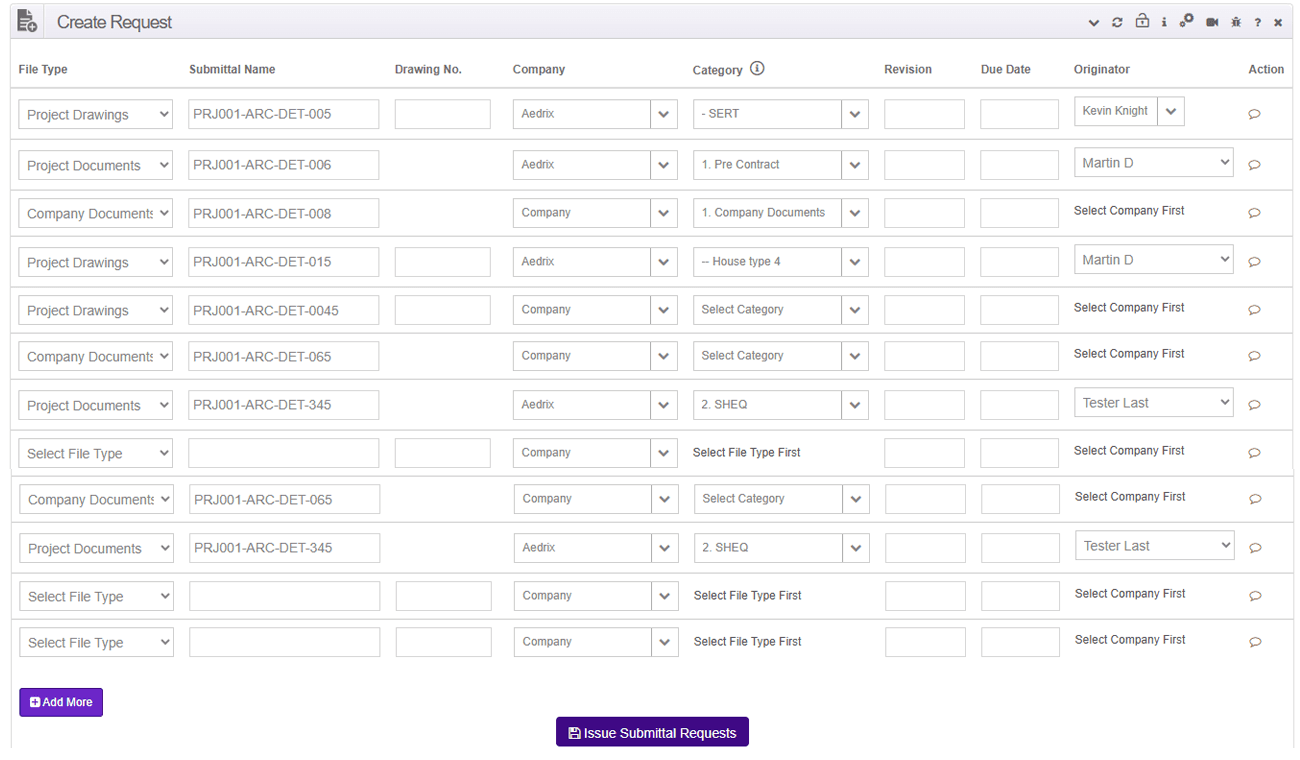Image resolution: width=1300 pixels, height=760 pixels.
Task: Collapse the panel using the header chevron
Action: (1093, 22)
